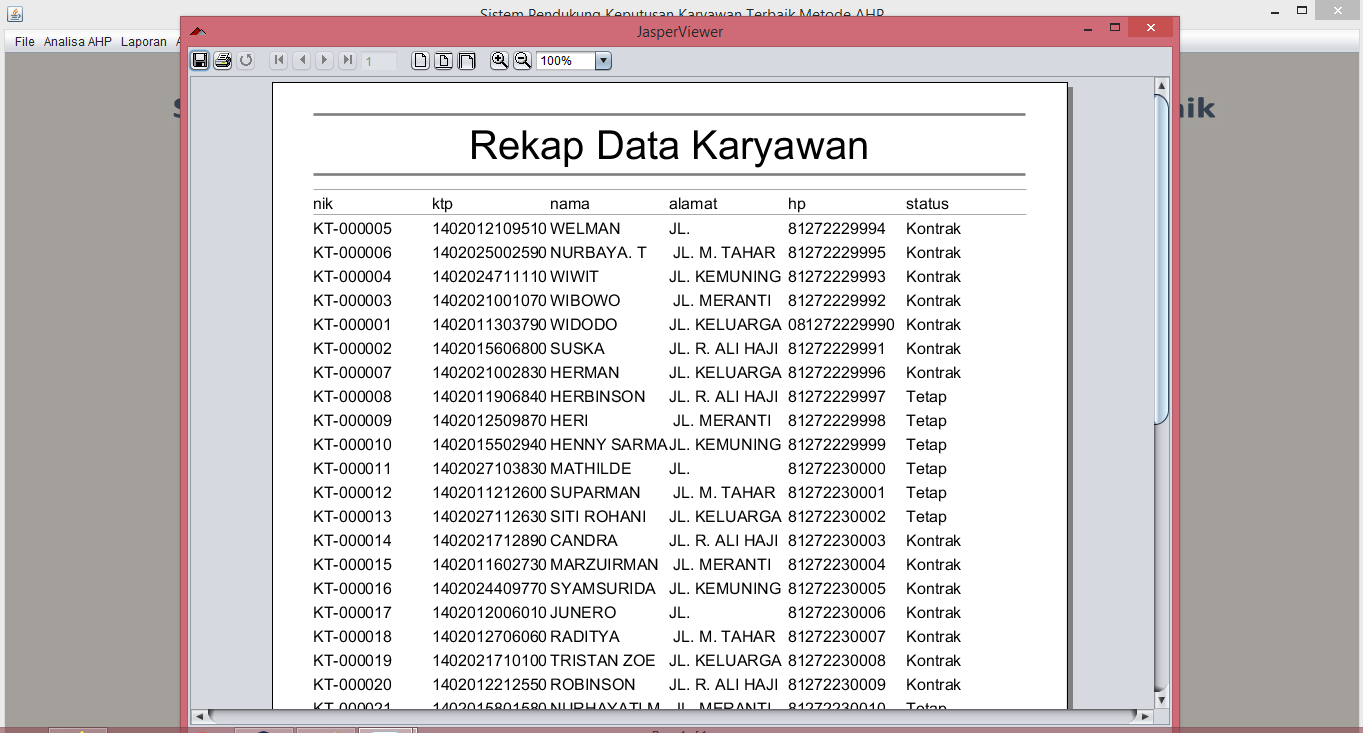
Task: Open the Laporan menu
Action: point(143,42)
